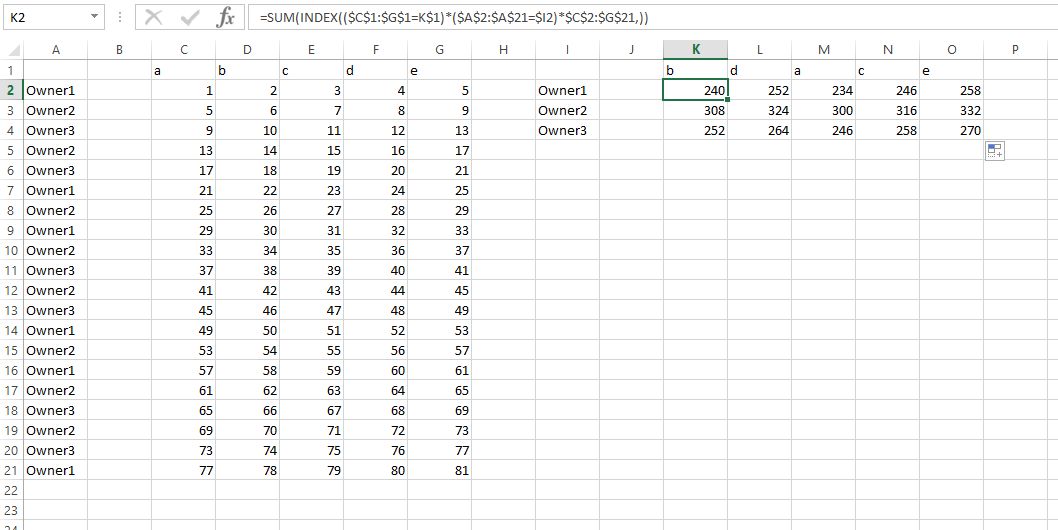Image resolution: width=1058 pixels, height=530 pixels.
Task: Select row 21 header
Action: coord(11,471)
